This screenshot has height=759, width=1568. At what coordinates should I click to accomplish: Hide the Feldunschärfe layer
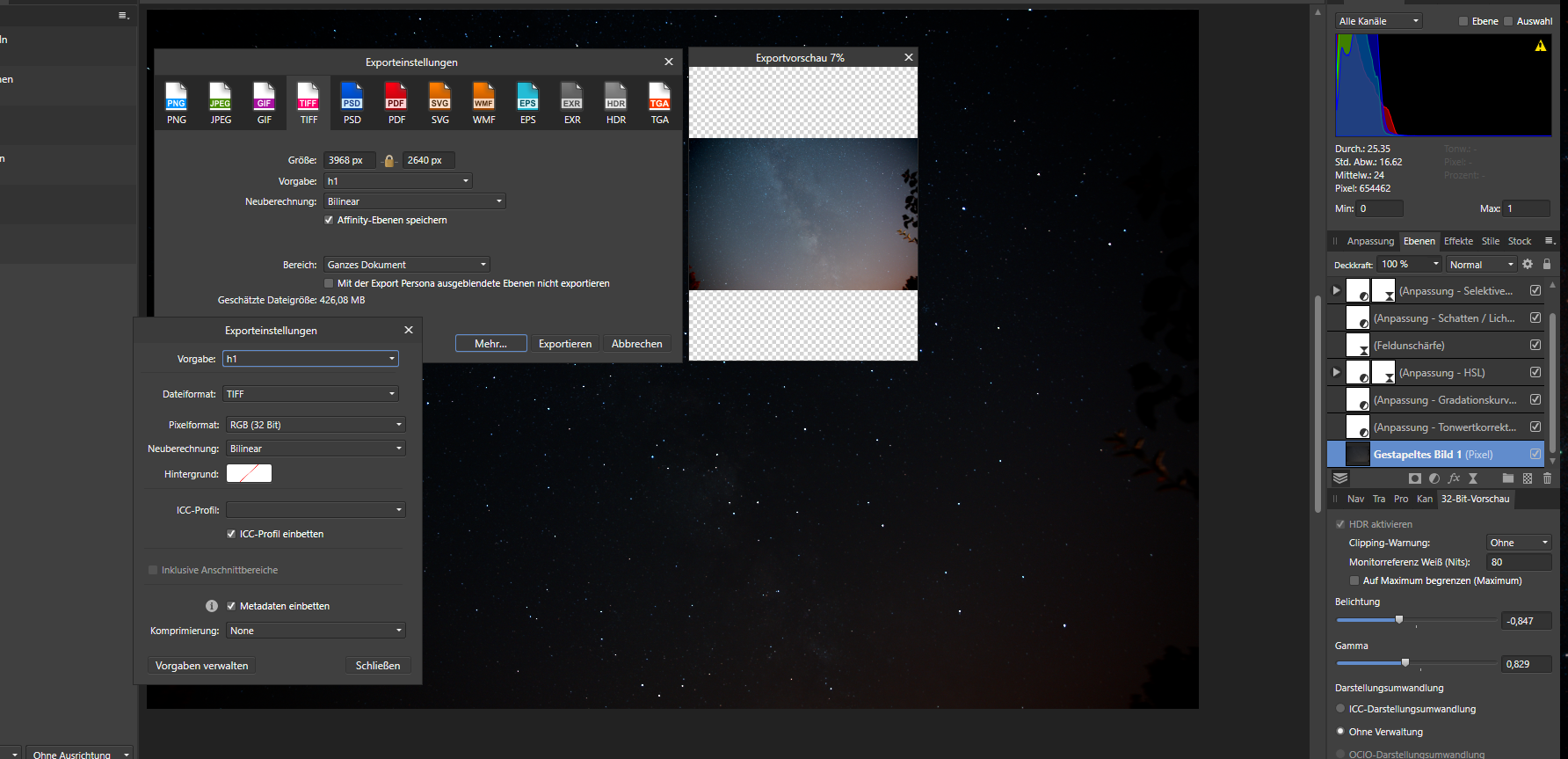[x=1535, y=345]
